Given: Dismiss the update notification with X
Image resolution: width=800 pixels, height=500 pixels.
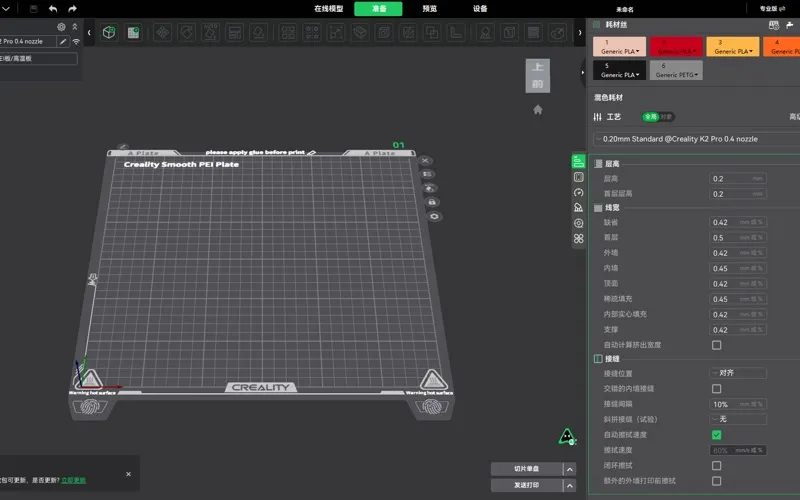Looking at the screenshot, I should tap(129, 474).
